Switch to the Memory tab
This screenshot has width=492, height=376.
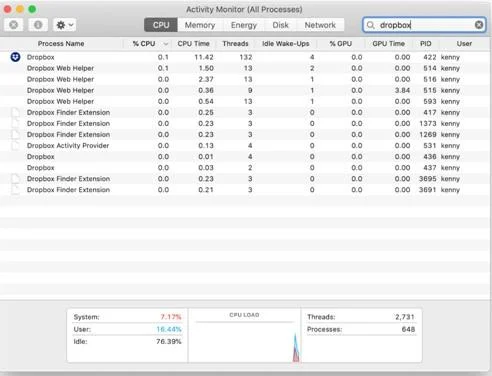[x=200, y=25]
